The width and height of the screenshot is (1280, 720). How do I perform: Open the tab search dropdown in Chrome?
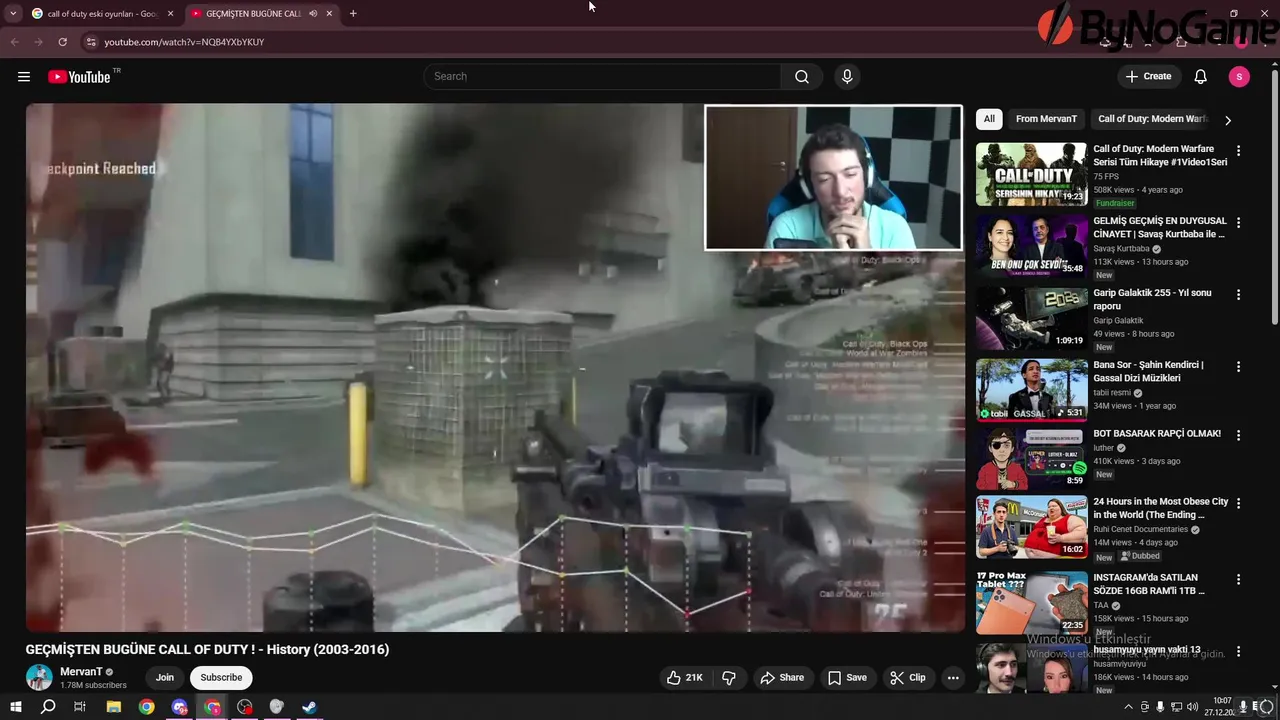point(13,14)
